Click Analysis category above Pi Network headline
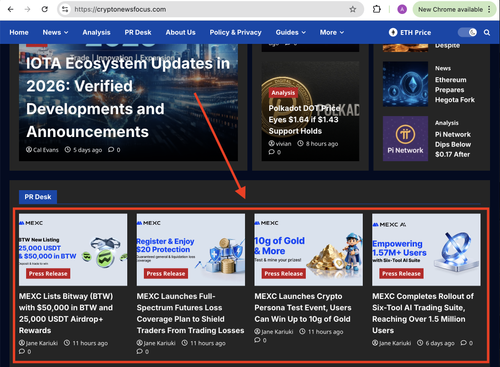500x367 pixels. click(x=447, y=123)
